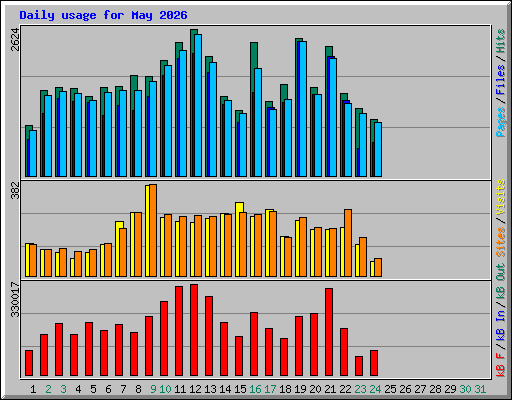Click day 2 on the x-axis

tap(48, 389)
